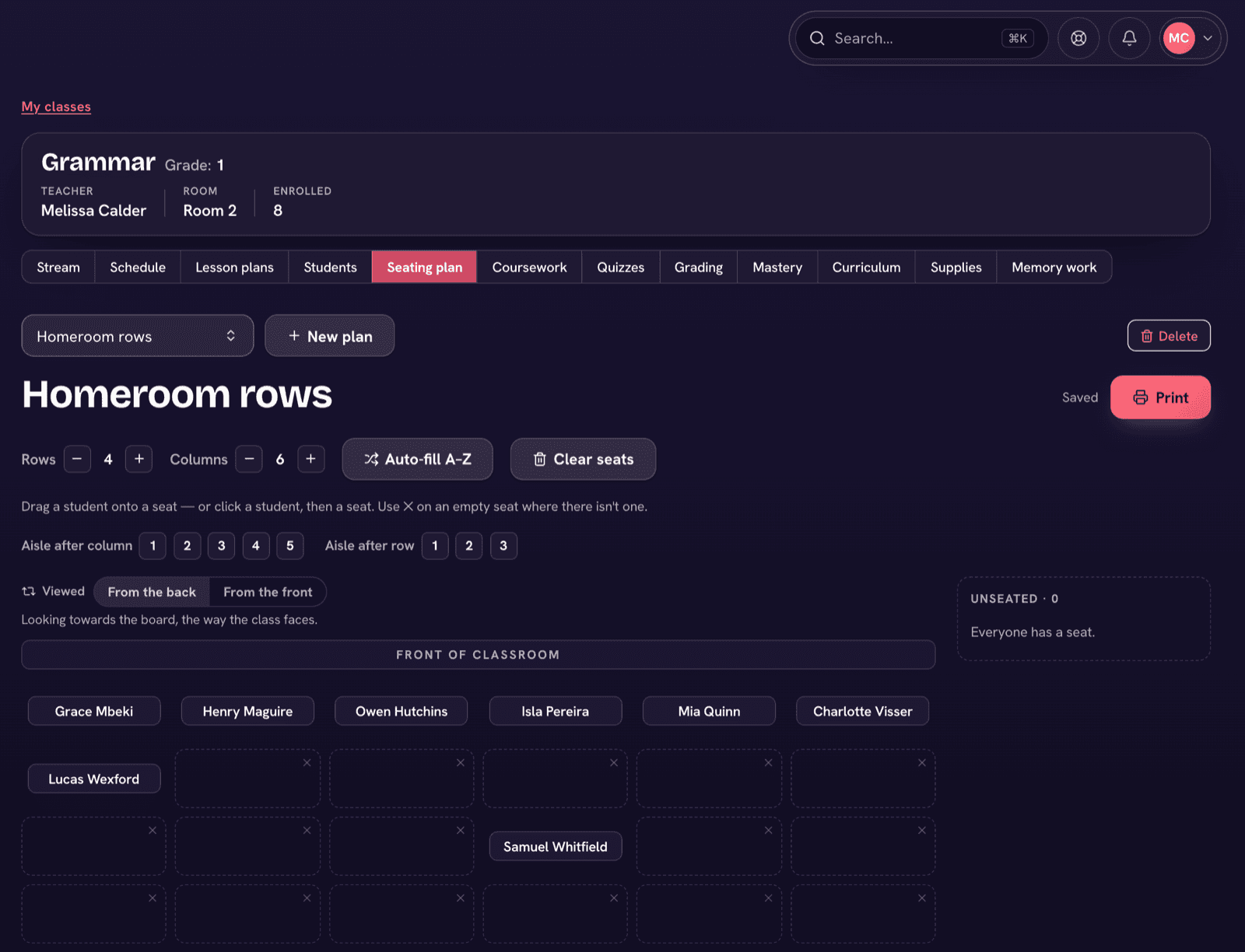Open the Coursework tab
The height and width of the screenshot is (952, 1245).
[529, 267]
